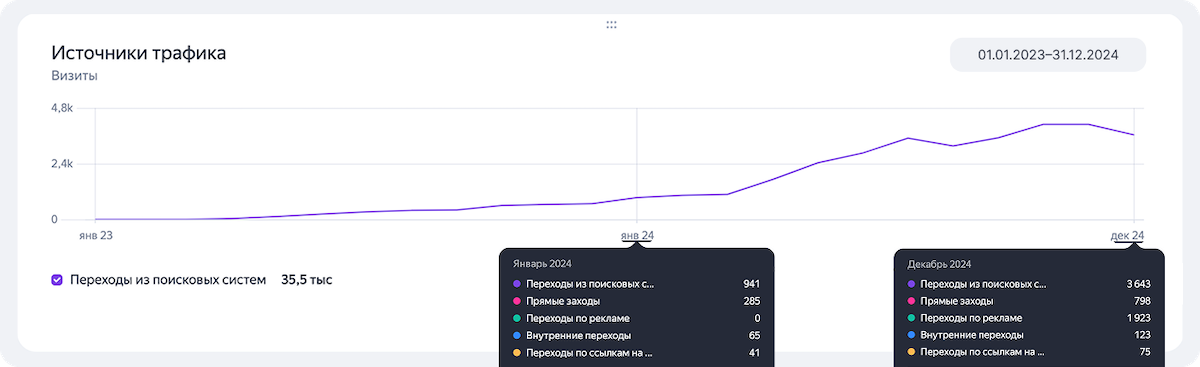Click the pink Прямые заходы dot in January tooltip
This screenshot has width=1200, height=367.
(516, 301)
